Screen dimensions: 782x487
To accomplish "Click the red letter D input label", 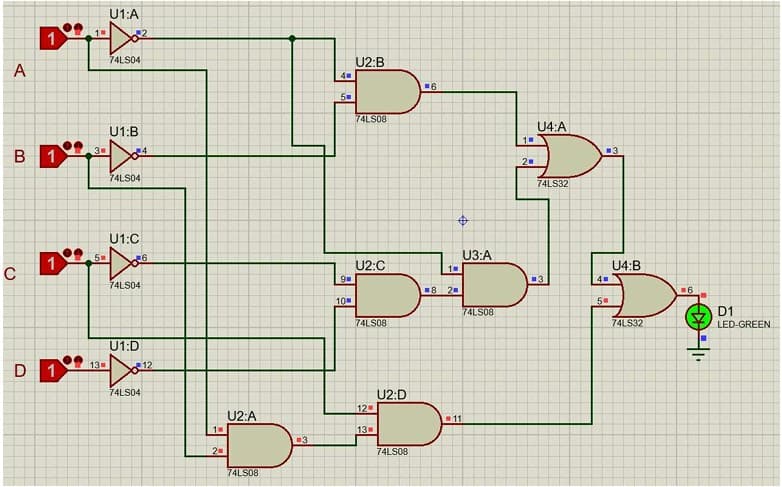I will [x=19, y=371].
